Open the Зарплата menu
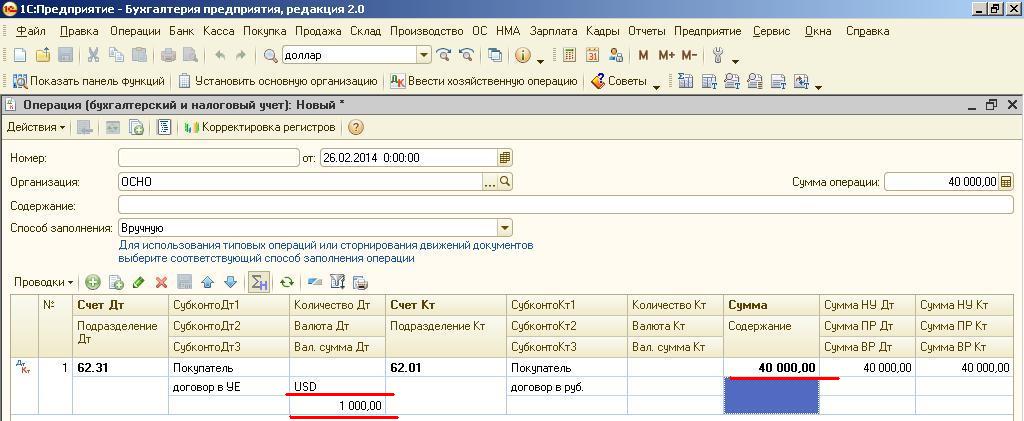The height and width of the screenshot is (421, 1024). coord(553,31)
